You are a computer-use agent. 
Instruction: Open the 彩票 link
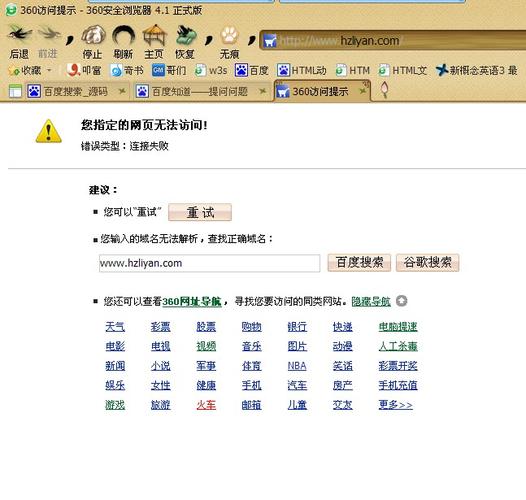[161, 327]
